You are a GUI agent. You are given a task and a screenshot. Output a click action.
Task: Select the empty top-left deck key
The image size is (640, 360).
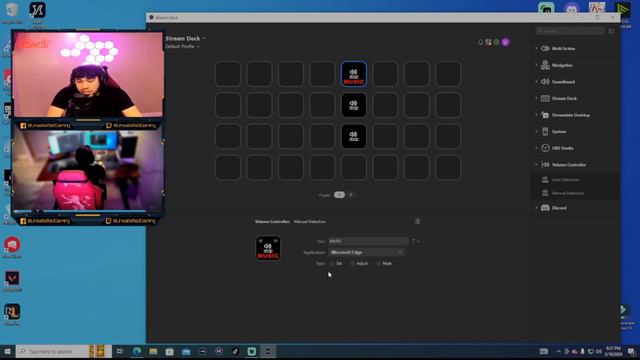(228, 74)
